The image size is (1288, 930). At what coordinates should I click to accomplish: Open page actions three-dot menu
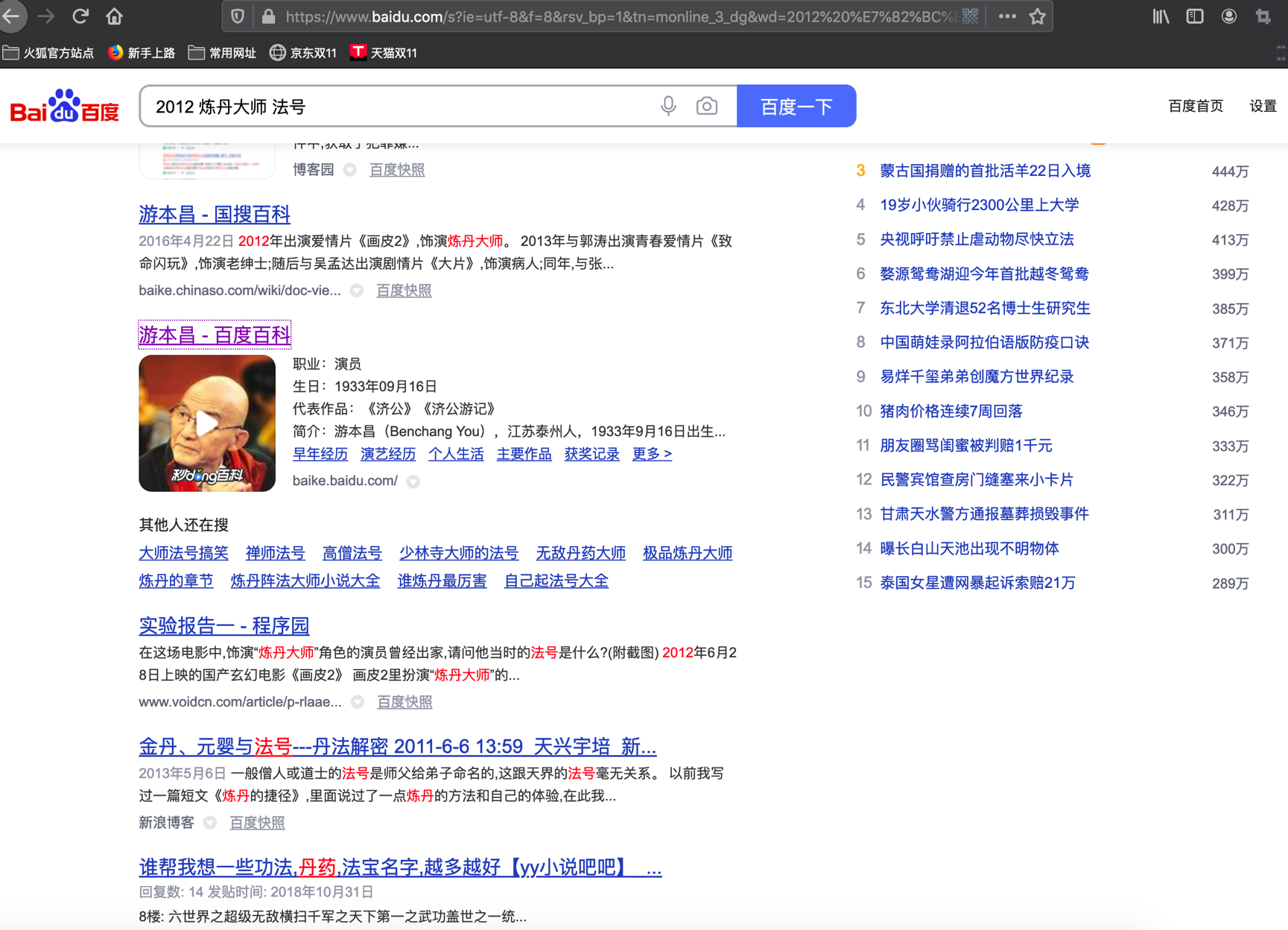pos(1007,16)
